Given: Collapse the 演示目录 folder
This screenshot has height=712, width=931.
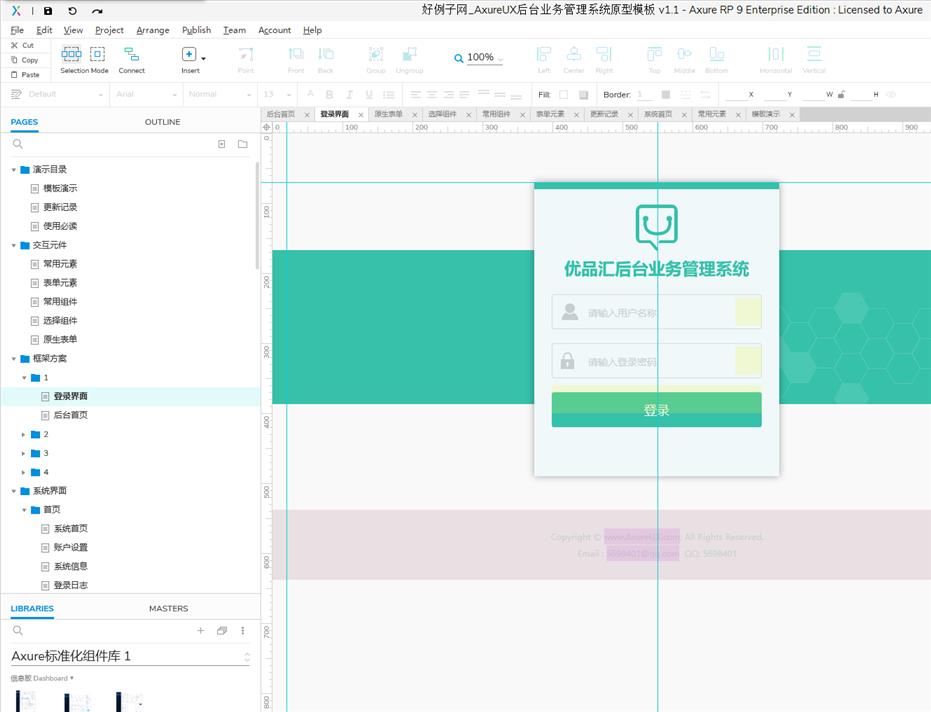Looking at the screenshot, I should tap(14, 170).
